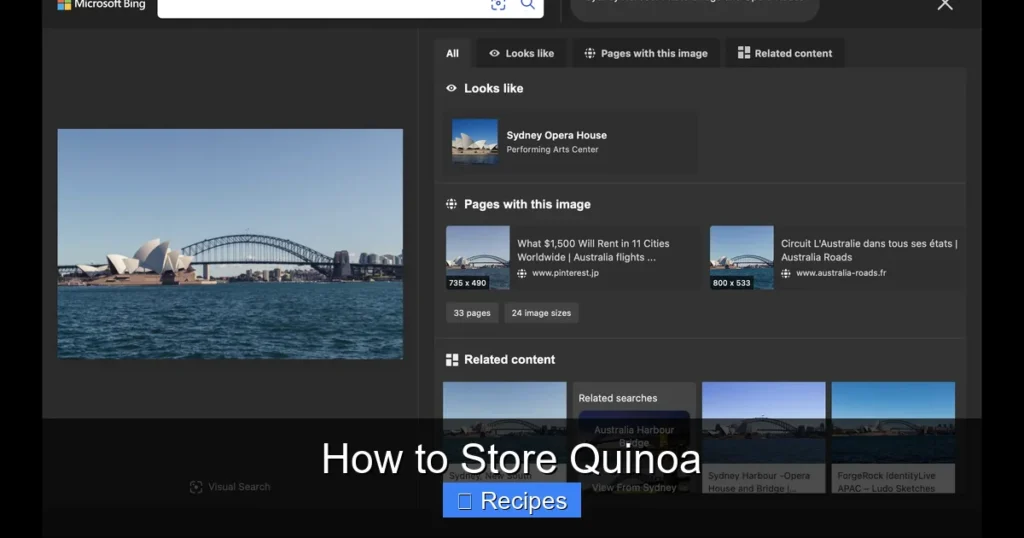Click the globe icon beside www.australia-roads.fr

pos(786,274)
